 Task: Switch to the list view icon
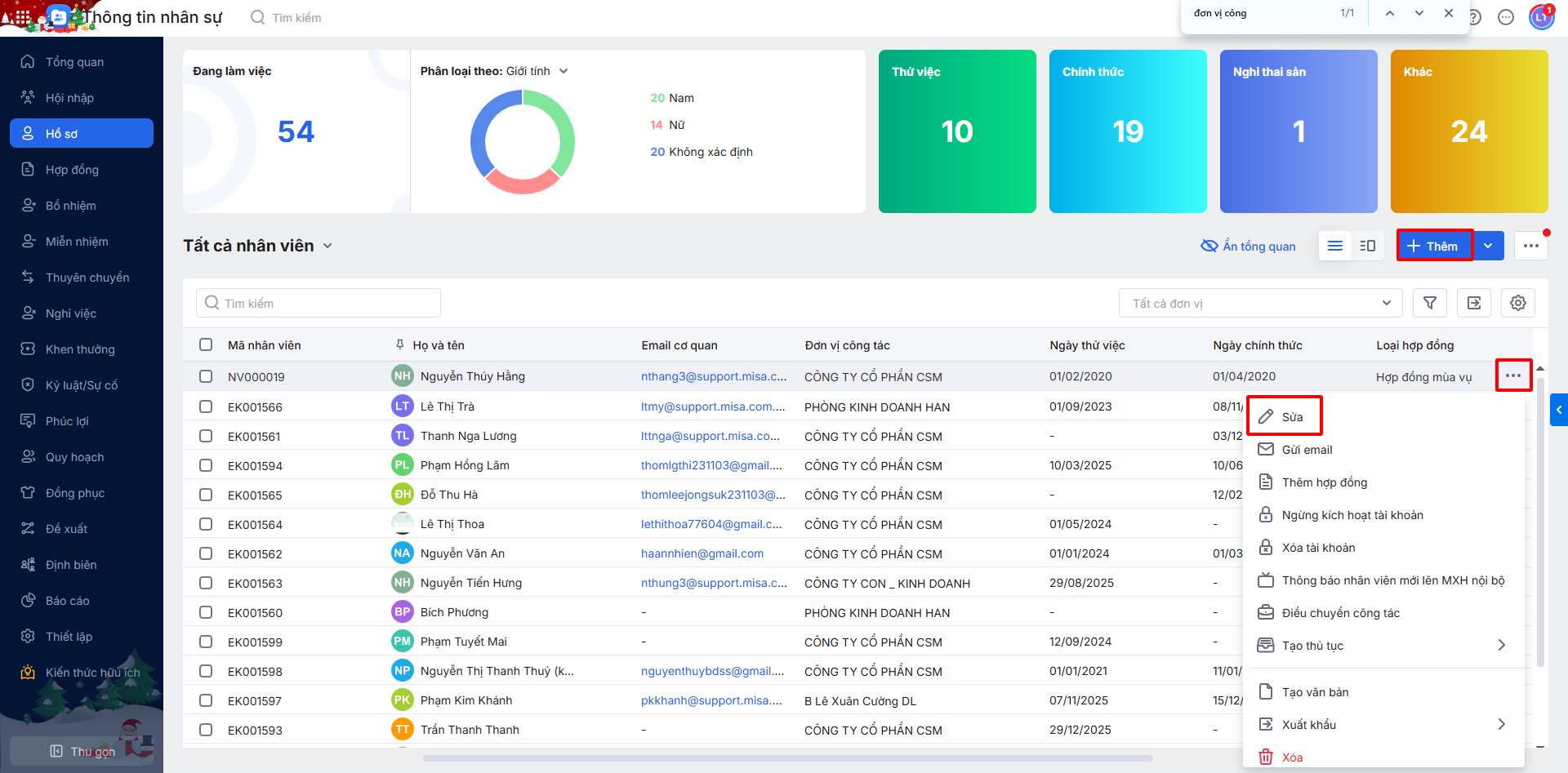coord(1335,246)
